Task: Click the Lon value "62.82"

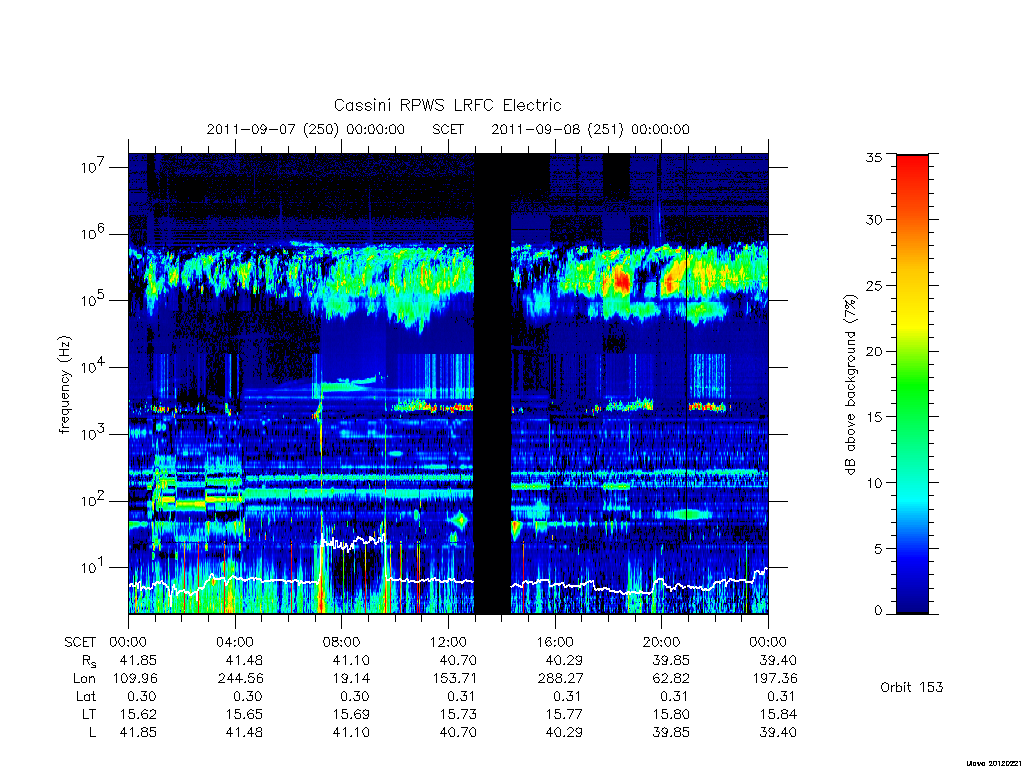Action: [x=671, y=679]
